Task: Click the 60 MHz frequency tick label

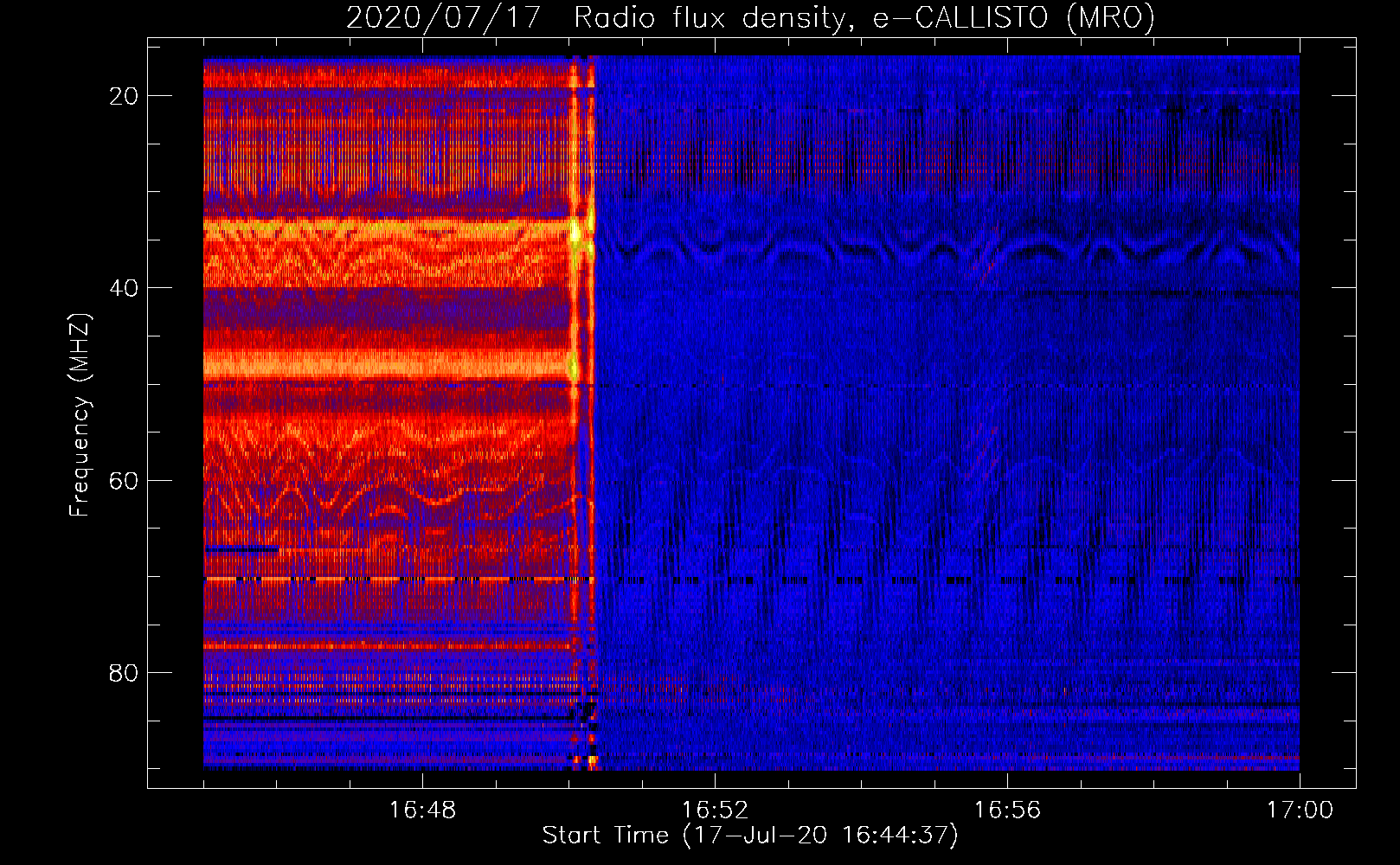Action: pyautogui.click(x=124, y=480)
